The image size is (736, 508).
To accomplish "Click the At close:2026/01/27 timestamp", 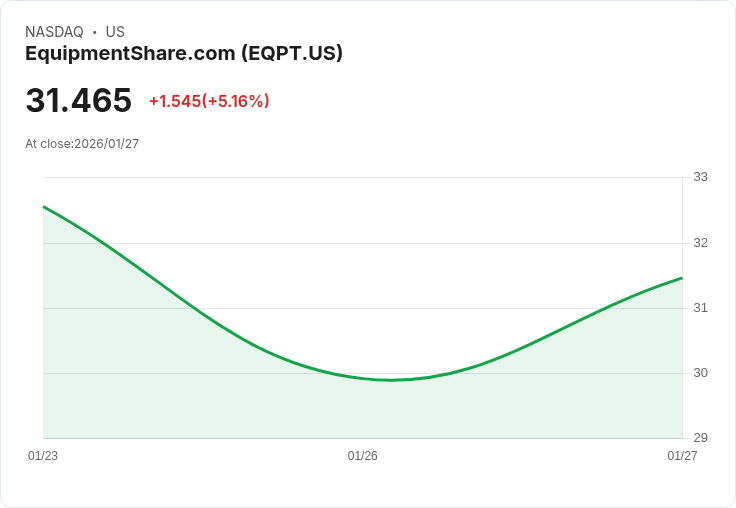I will coord(82,144).
